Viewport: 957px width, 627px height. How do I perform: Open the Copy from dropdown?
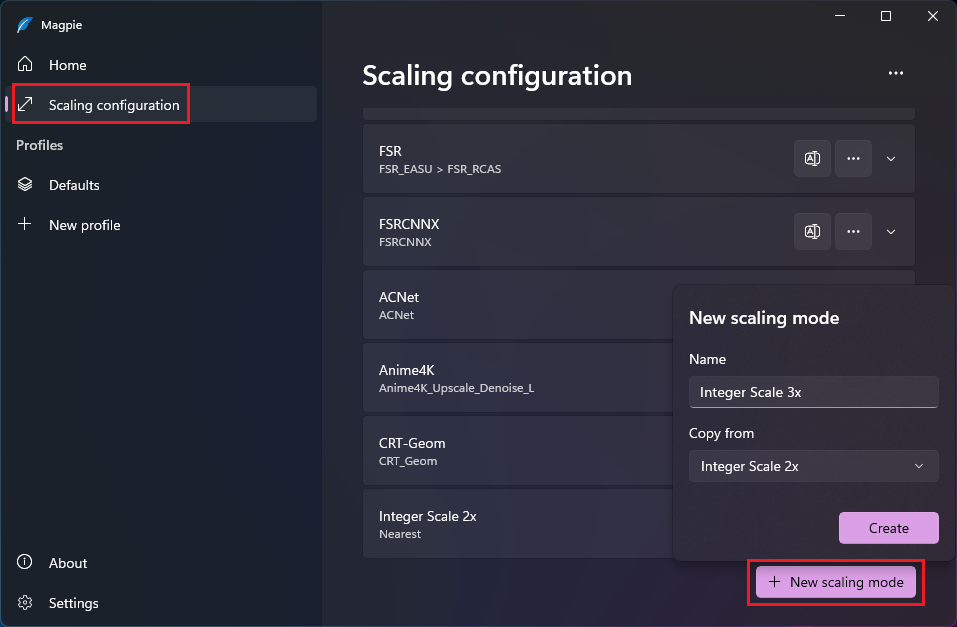coord(813,466)
